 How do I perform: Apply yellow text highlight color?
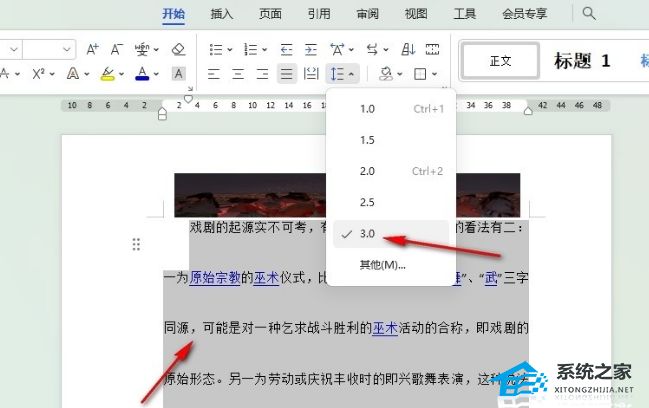pos(108,74)
